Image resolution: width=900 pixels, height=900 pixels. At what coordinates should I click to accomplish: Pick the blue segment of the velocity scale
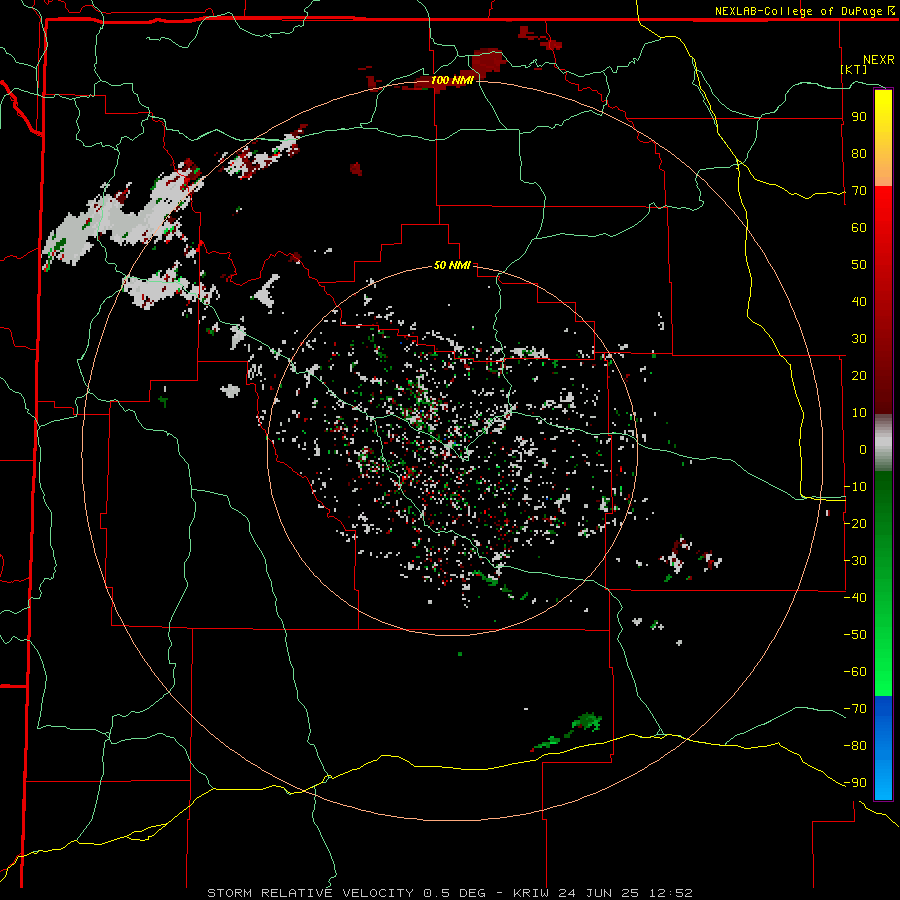click(883, 747)
